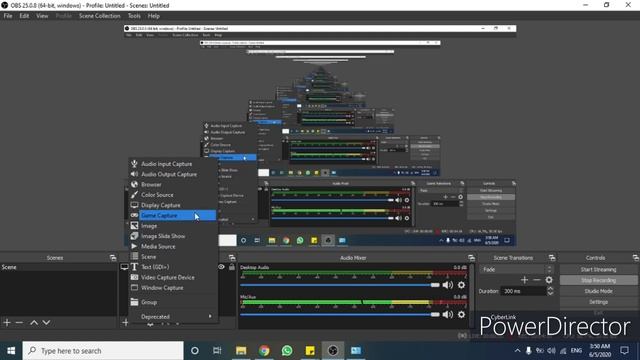Move scene up with arrow
Viewport: 640px width, 360px height.
tap(34, 322)
